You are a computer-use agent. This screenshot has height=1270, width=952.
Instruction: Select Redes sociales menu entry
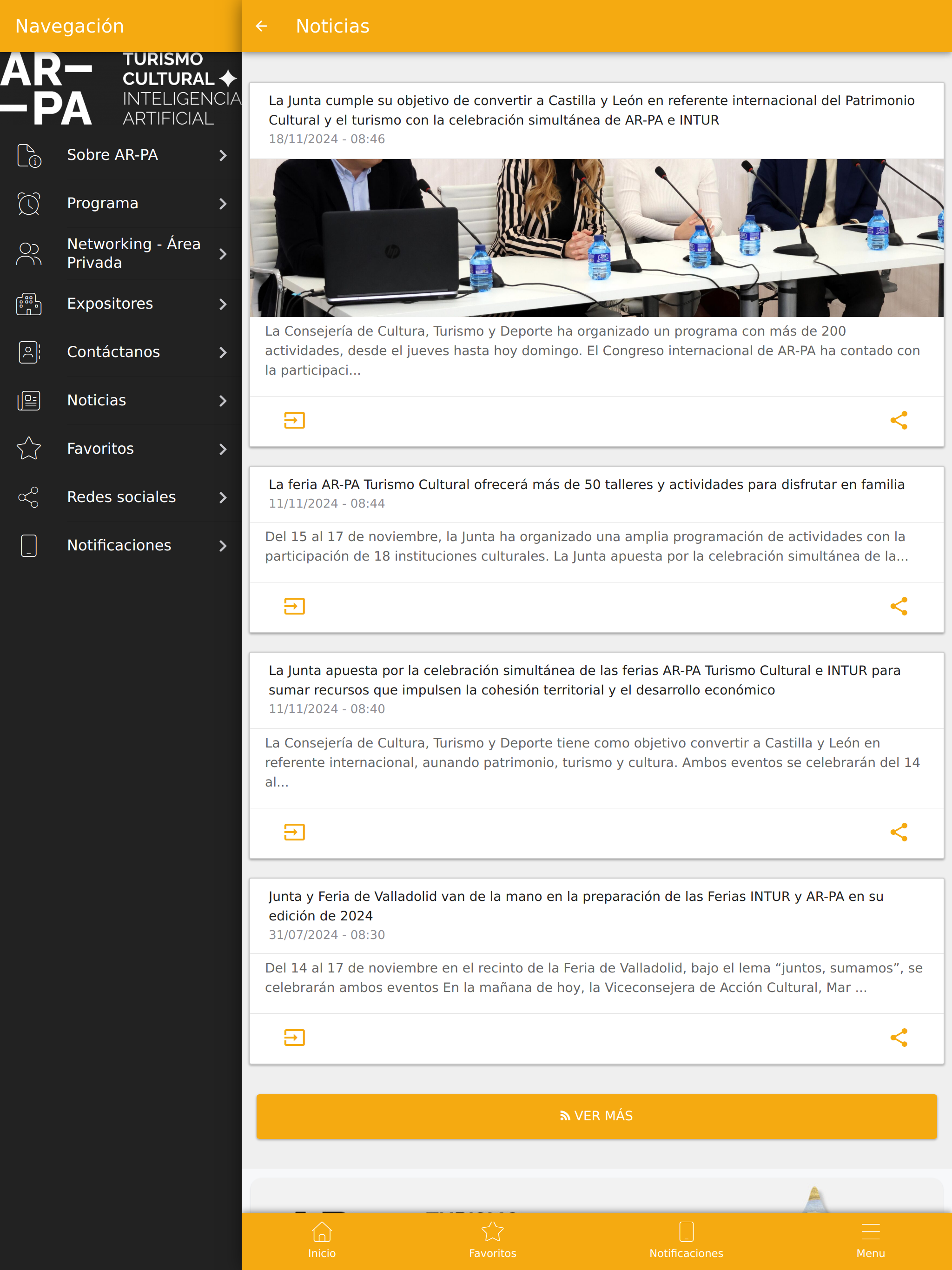point(120,497)
